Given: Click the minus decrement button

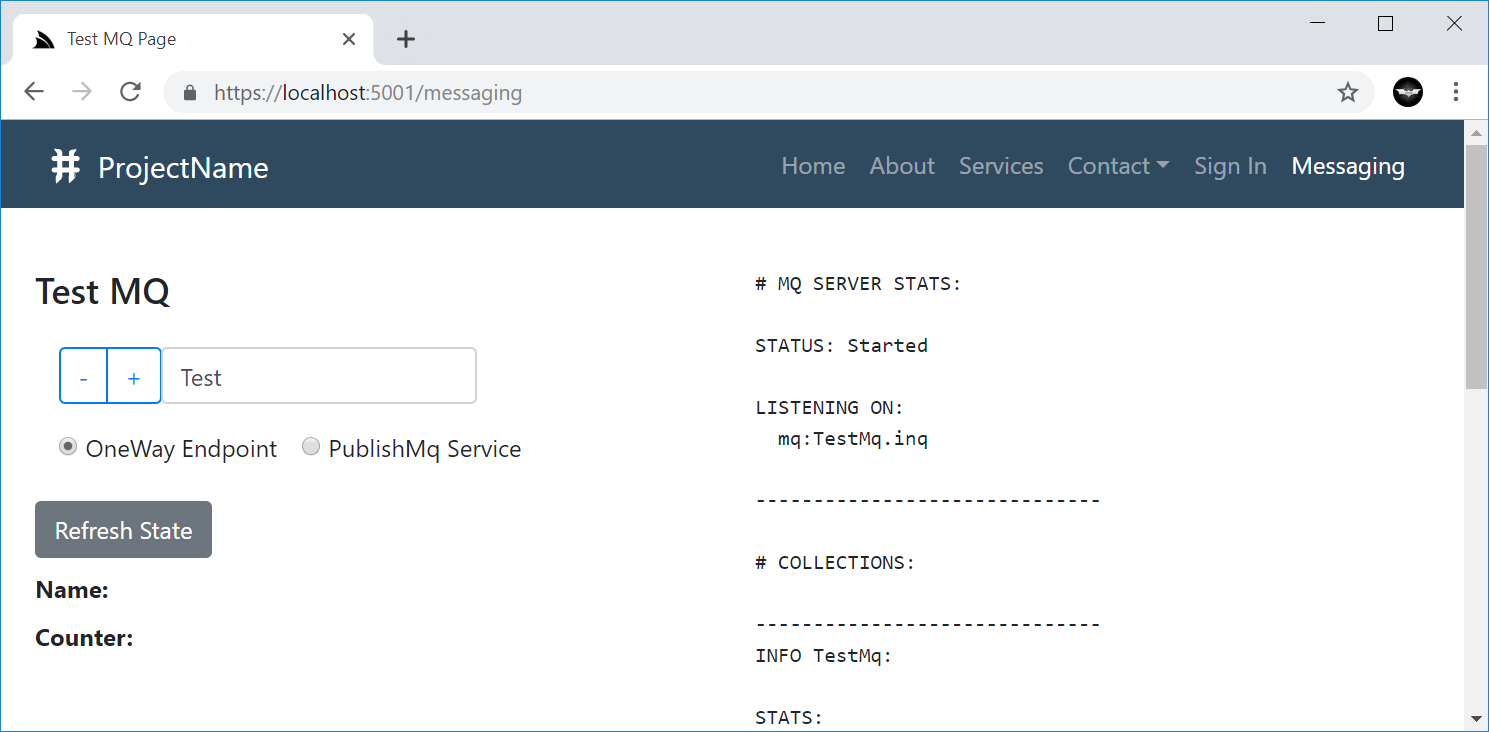Looking at the screenshot, I should coord(83,376).
